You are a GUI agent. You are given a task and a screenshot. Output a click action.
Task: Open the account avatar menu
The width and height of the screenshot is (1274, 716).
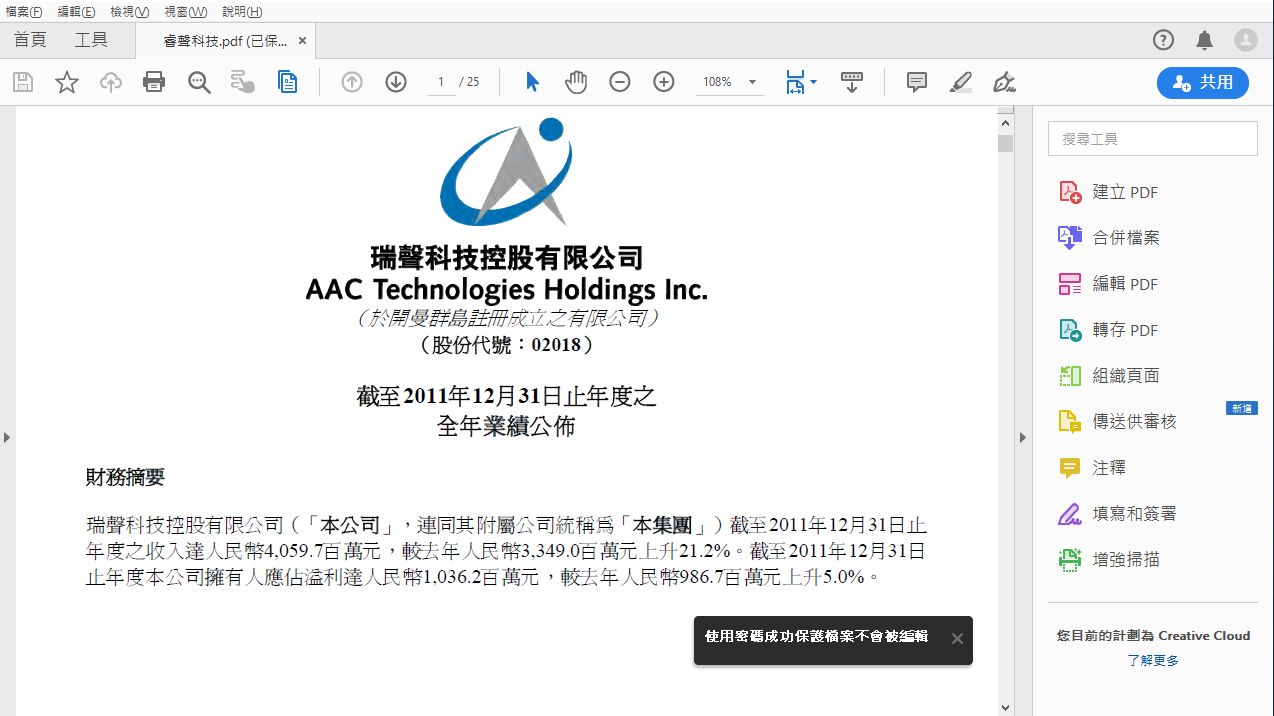1245,40
